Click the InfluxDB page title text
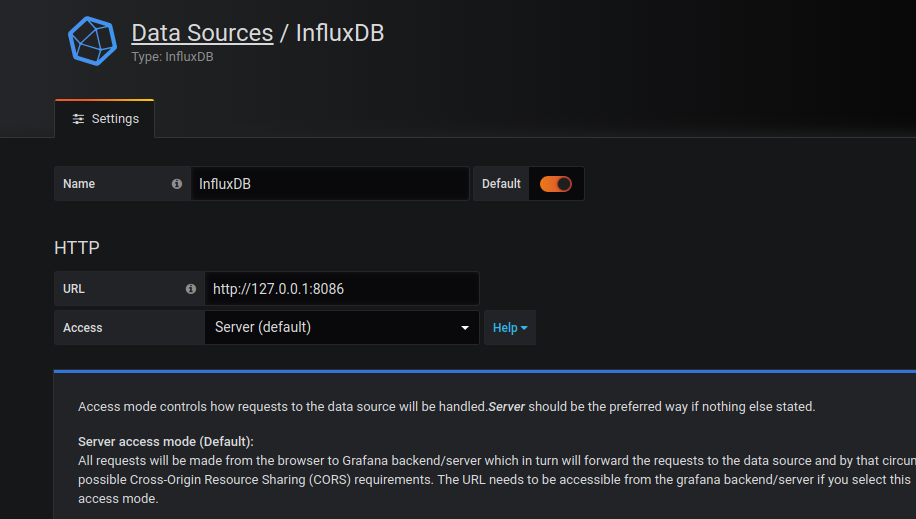The image size is (916, 519). pos(340,33)
